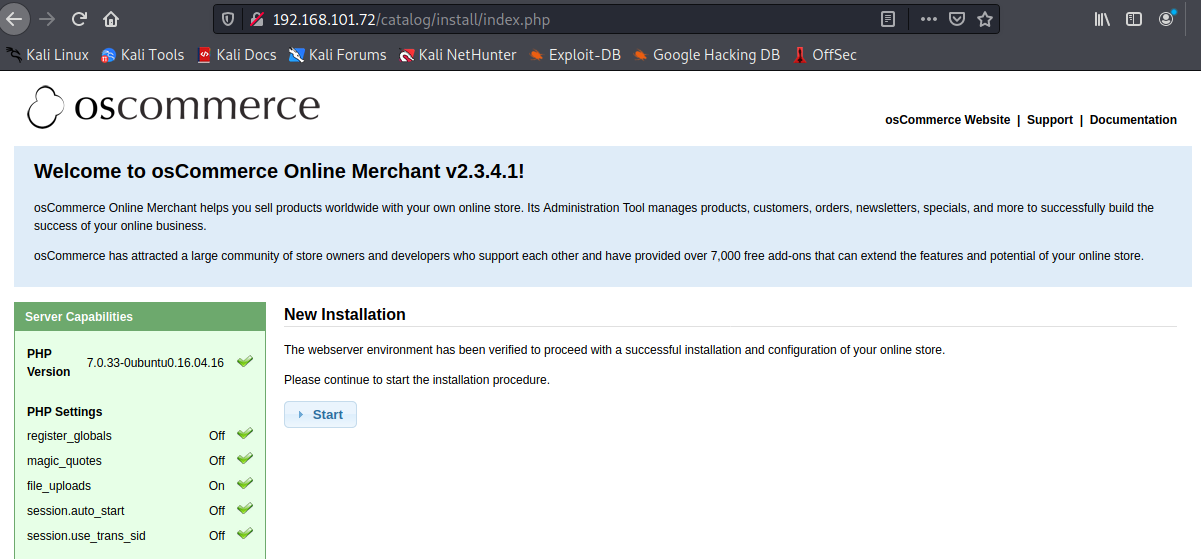Reload the current page
Image resolution: width=1201 pixels, height=559 pixels.
pyautogui.click(x=79, y=19)
